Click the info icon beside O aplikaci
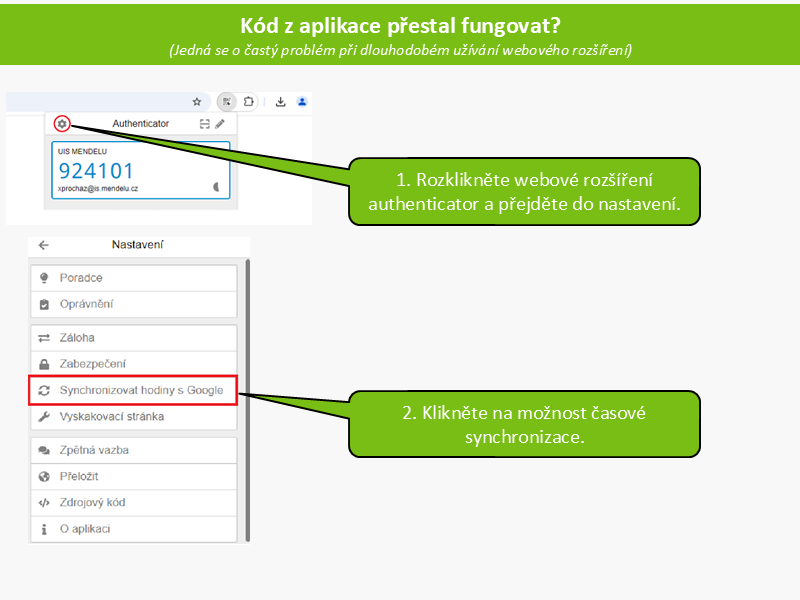 pyautogui.click(x=44, y=530)
